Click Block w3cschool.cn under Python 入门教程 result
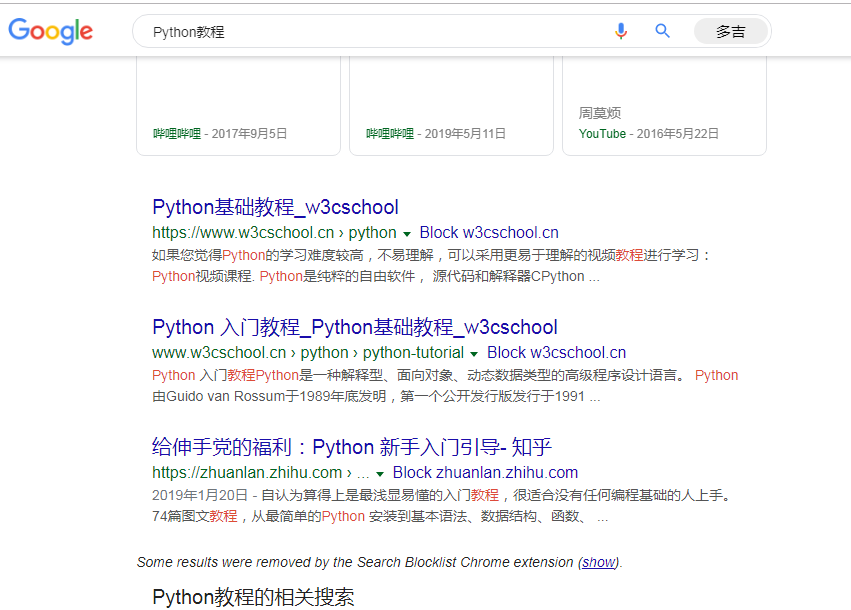 [556, 353]
